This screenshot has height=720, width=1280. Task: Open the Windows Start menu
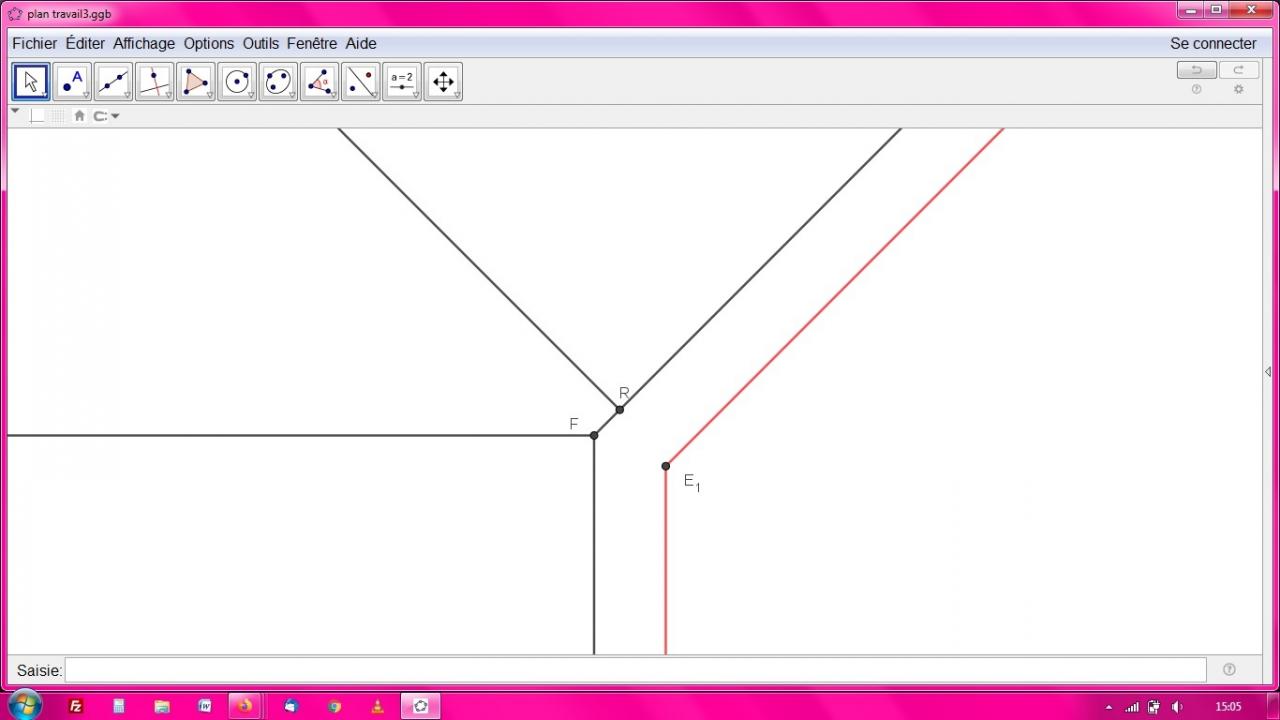coord(26,705)
